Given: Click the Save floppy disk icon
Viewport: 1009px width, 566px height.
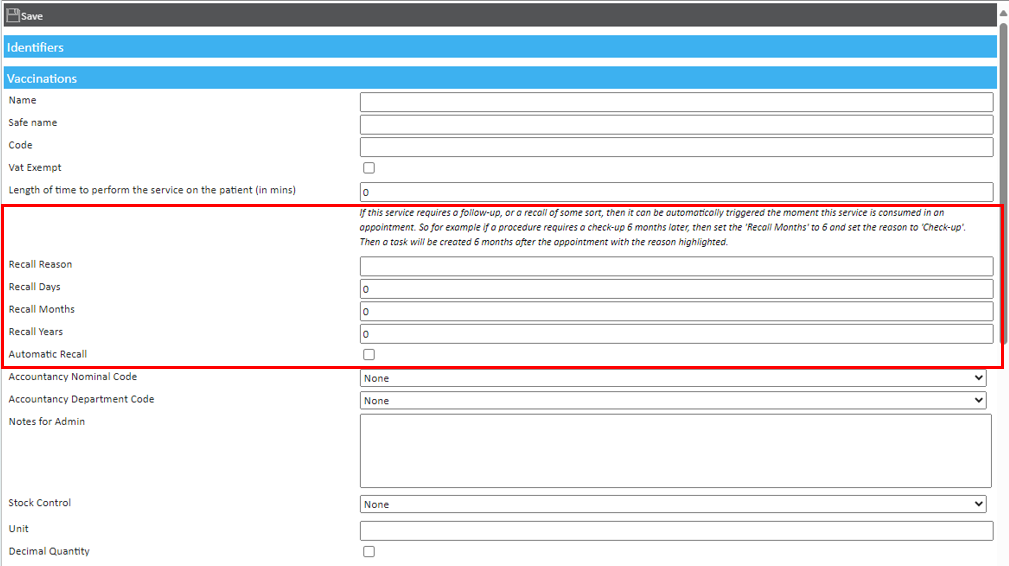Looking at the screenshot, I should click(x=13, y=15).
